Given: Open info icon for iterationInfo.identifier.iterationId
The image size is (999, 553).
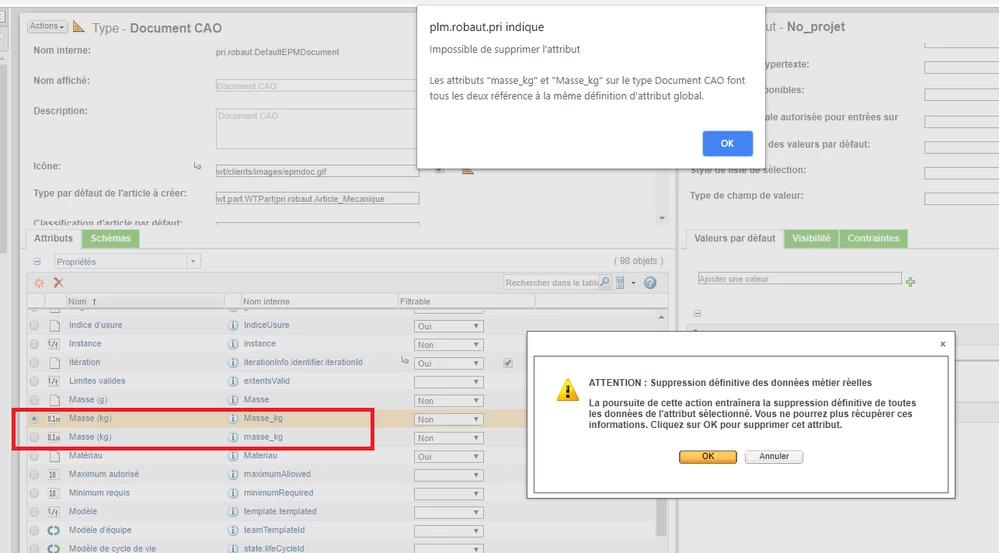Looking at the screenshot, I should tap(233, 363).
